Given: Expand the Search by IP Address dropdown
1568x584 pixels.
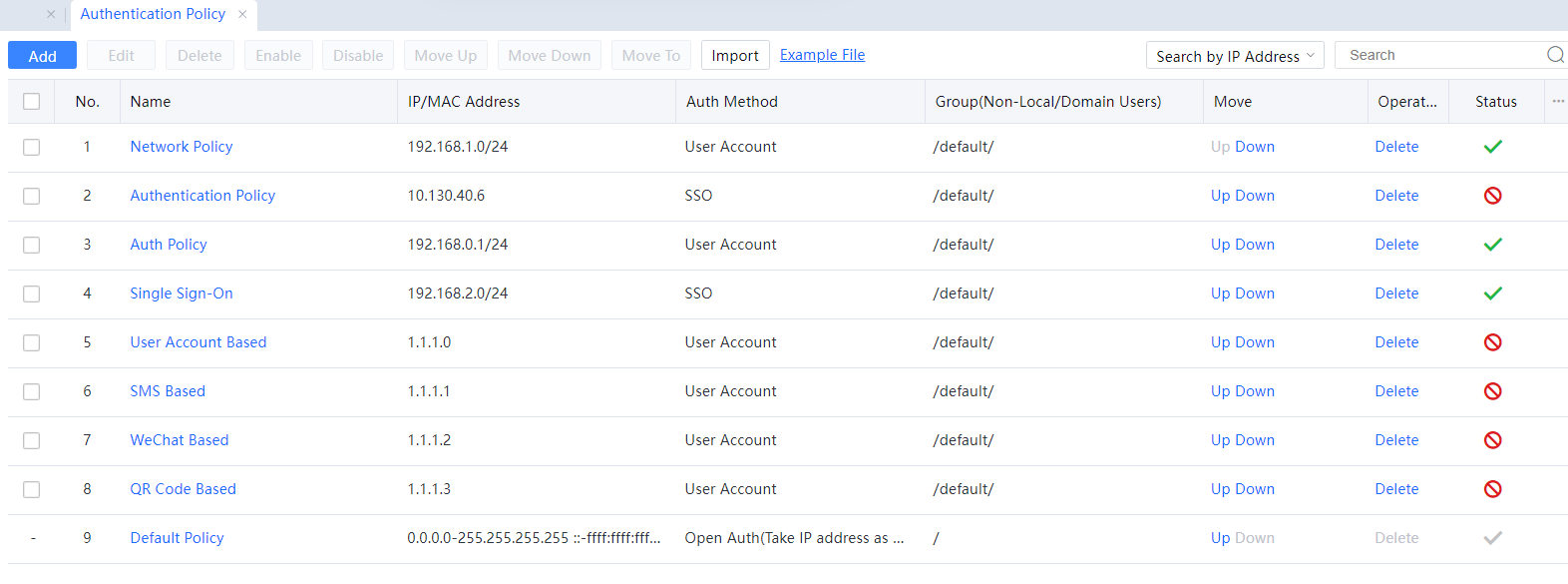Looking at the screenshot, I should tap(1234, 56).
